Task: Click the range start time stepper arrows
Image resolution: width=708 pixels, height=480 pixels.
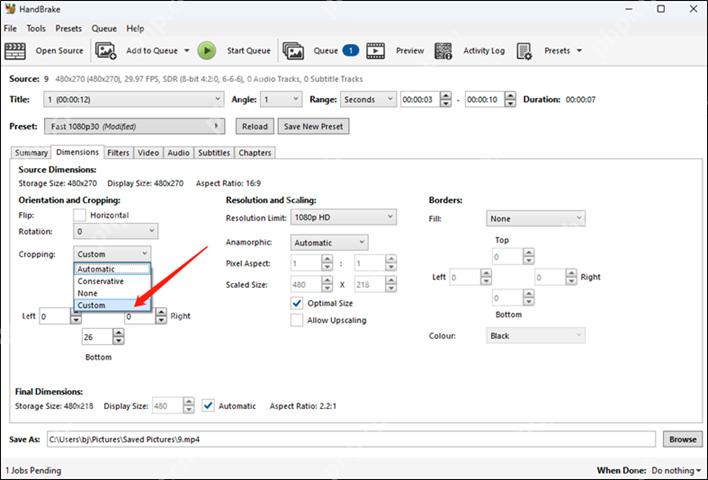Action: 445,99
